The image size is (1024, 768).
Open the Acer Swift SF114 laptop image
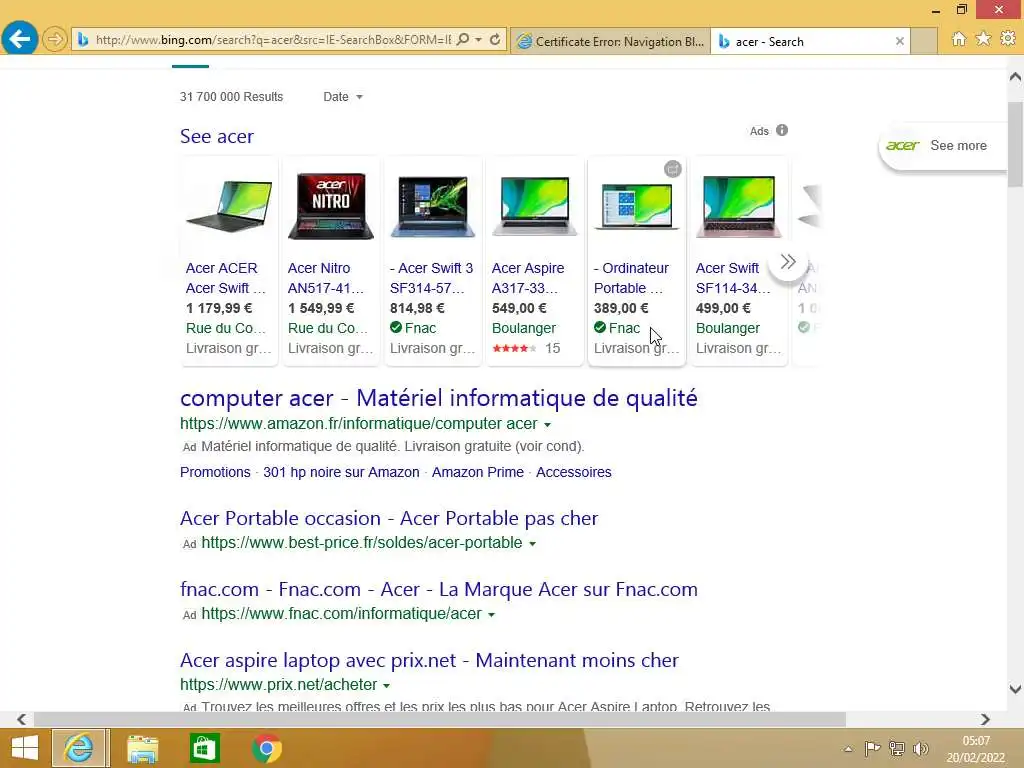pos(739,206)
